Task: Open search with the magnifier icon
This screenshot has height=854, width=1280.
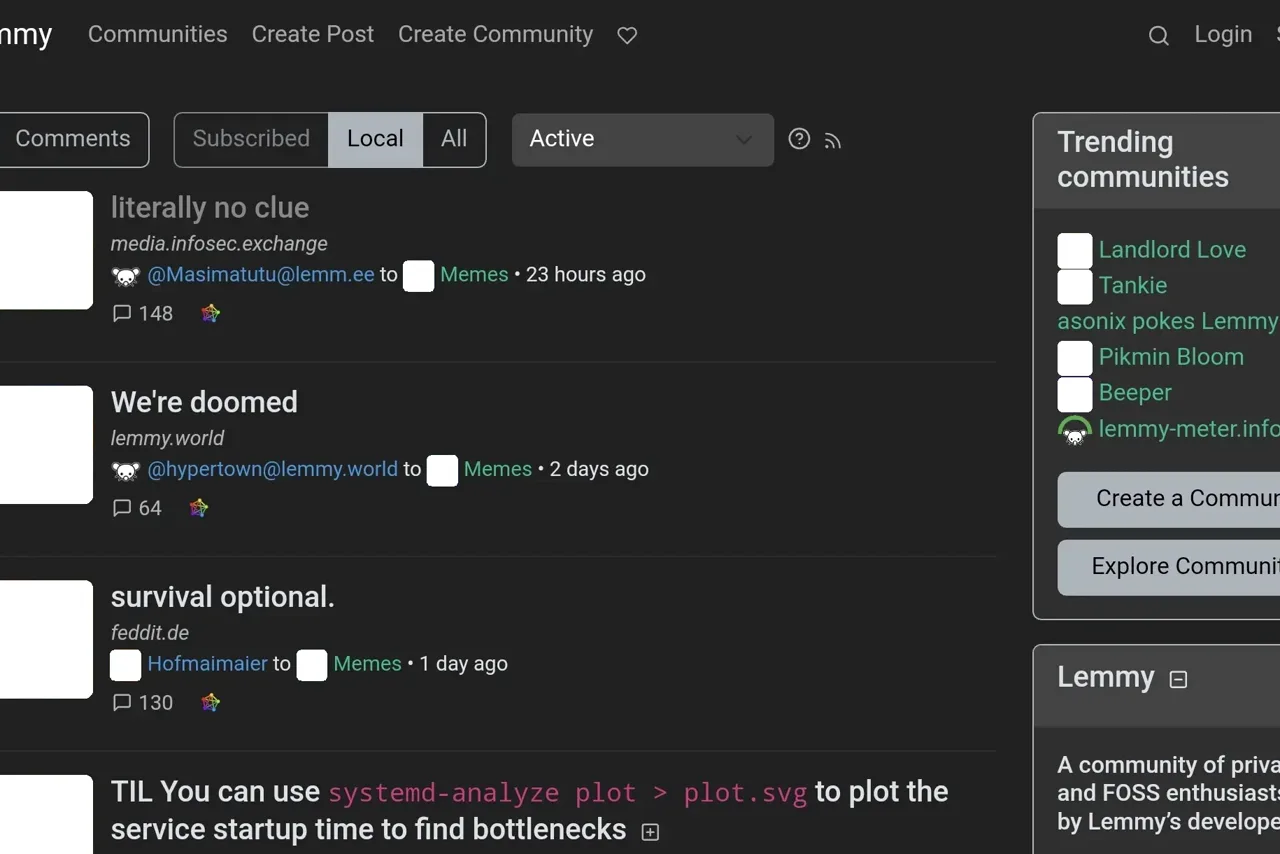Action: click(x=1158, y=36)
